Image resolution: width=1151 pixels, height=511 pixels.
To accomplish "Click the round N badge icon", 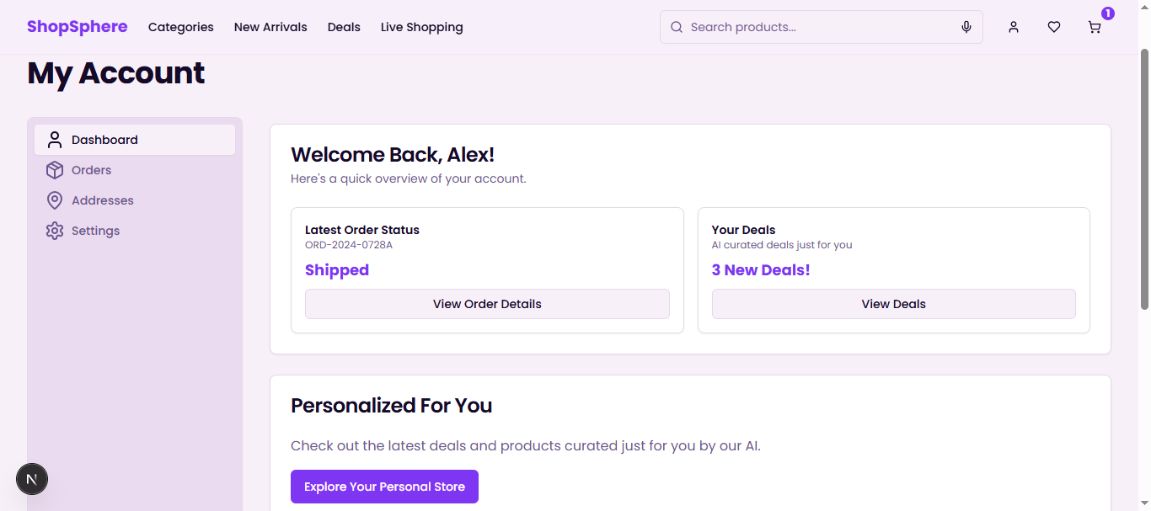I will [32, 480].
